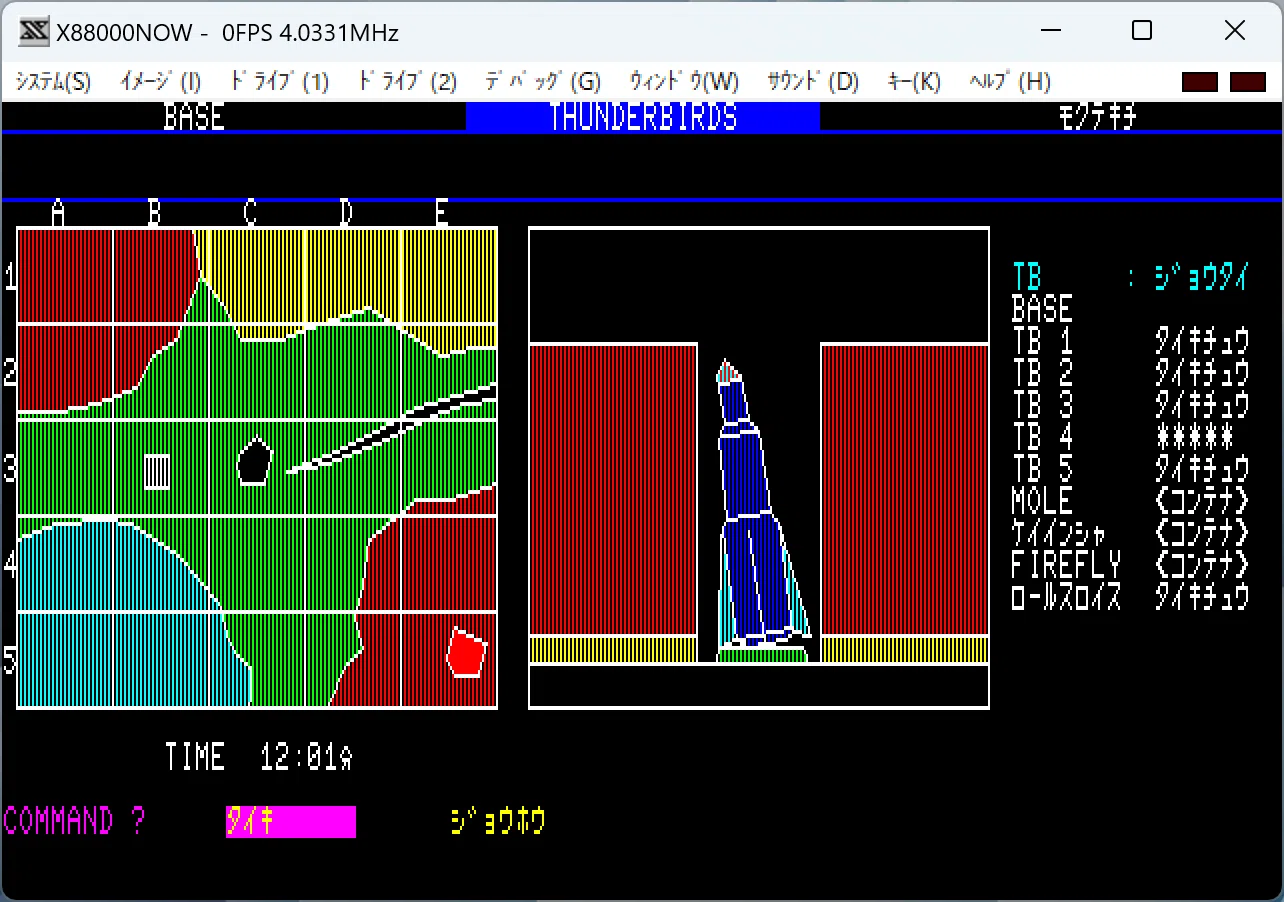Click map column label A
This screenshot has height=902, width=1284.
(x=58, y=213)
